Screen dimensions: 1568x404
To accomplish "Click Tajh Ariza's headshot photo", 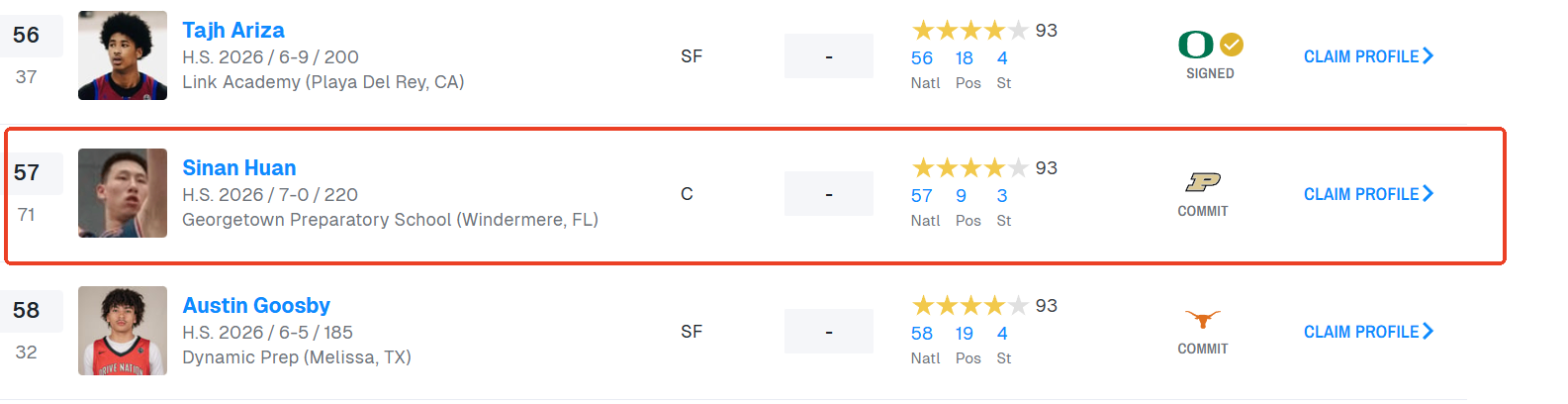I will pyautogui.click(x=123, y=55).
